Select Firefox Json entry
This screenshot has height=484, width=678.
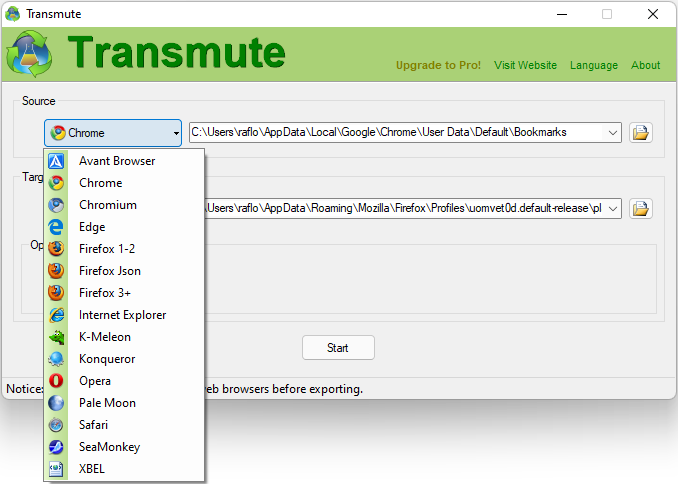point(125,271)
